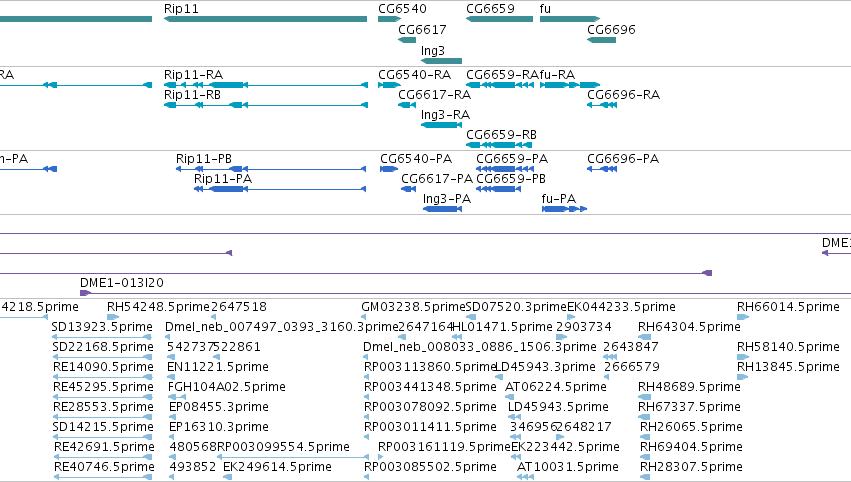Click the CG6696-RA transcript label
Viewport: 851px width, 482px height.
click(x=624, y=95)
